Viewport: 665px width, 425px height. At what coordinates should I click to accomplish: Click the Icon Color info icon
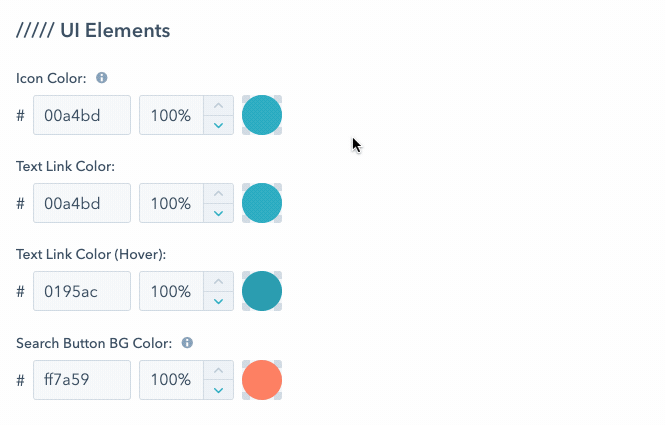[102, 78]
